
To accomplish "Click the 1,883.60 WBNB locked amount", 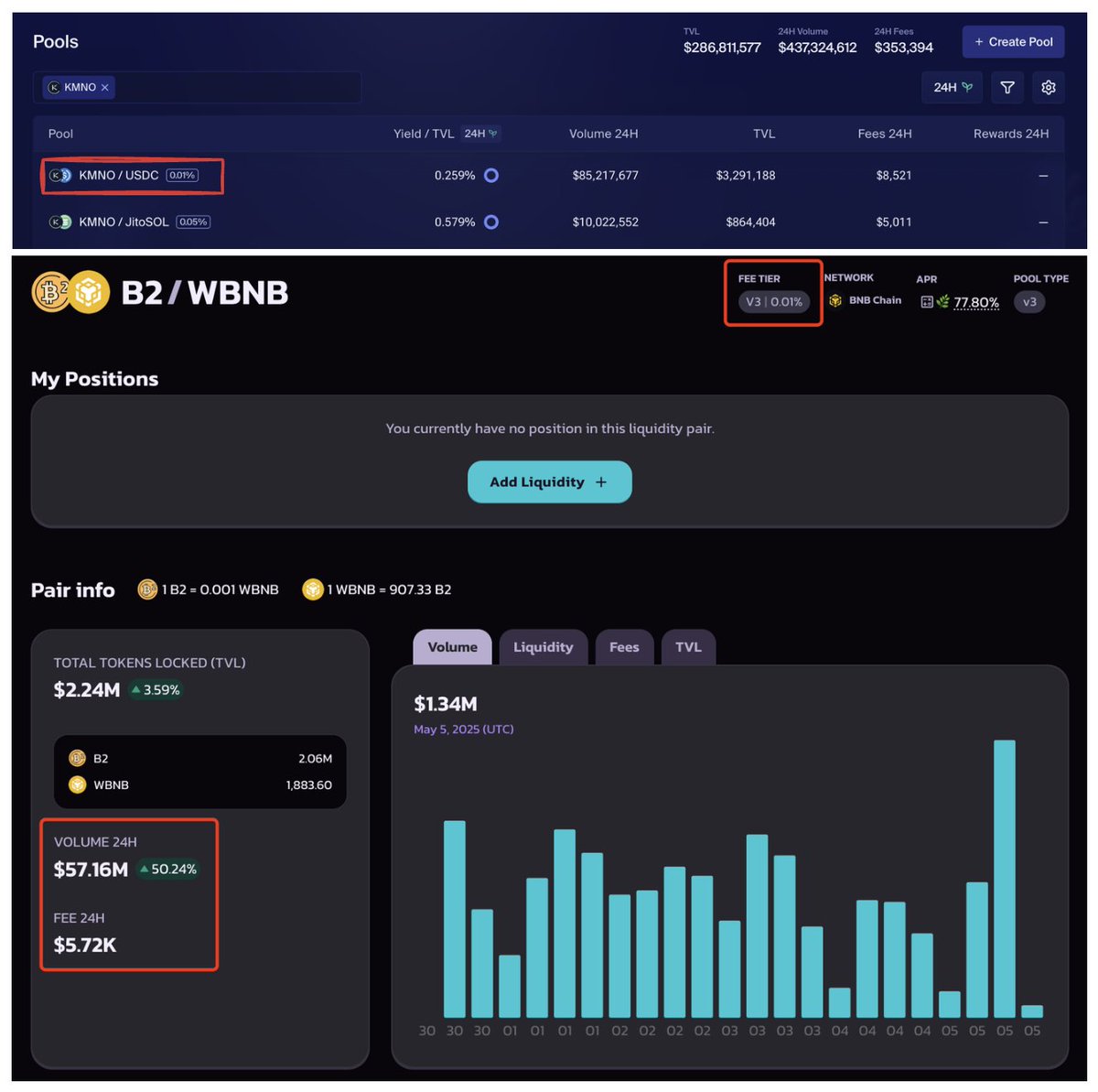I will [x=308, y=784].
